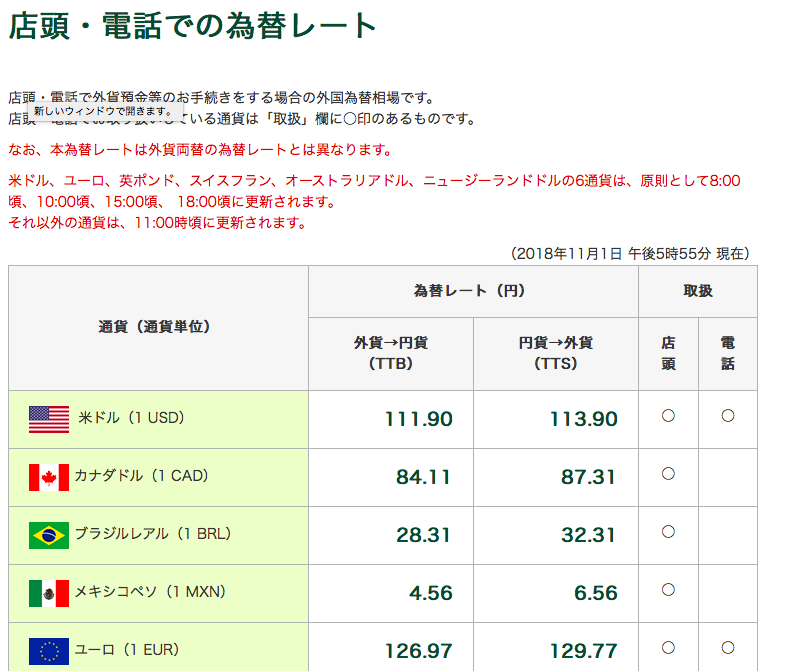The height and width of the screenshot is (671, 787).
Task: Click the United States flag icon
Action: click(x=49, y=419)
